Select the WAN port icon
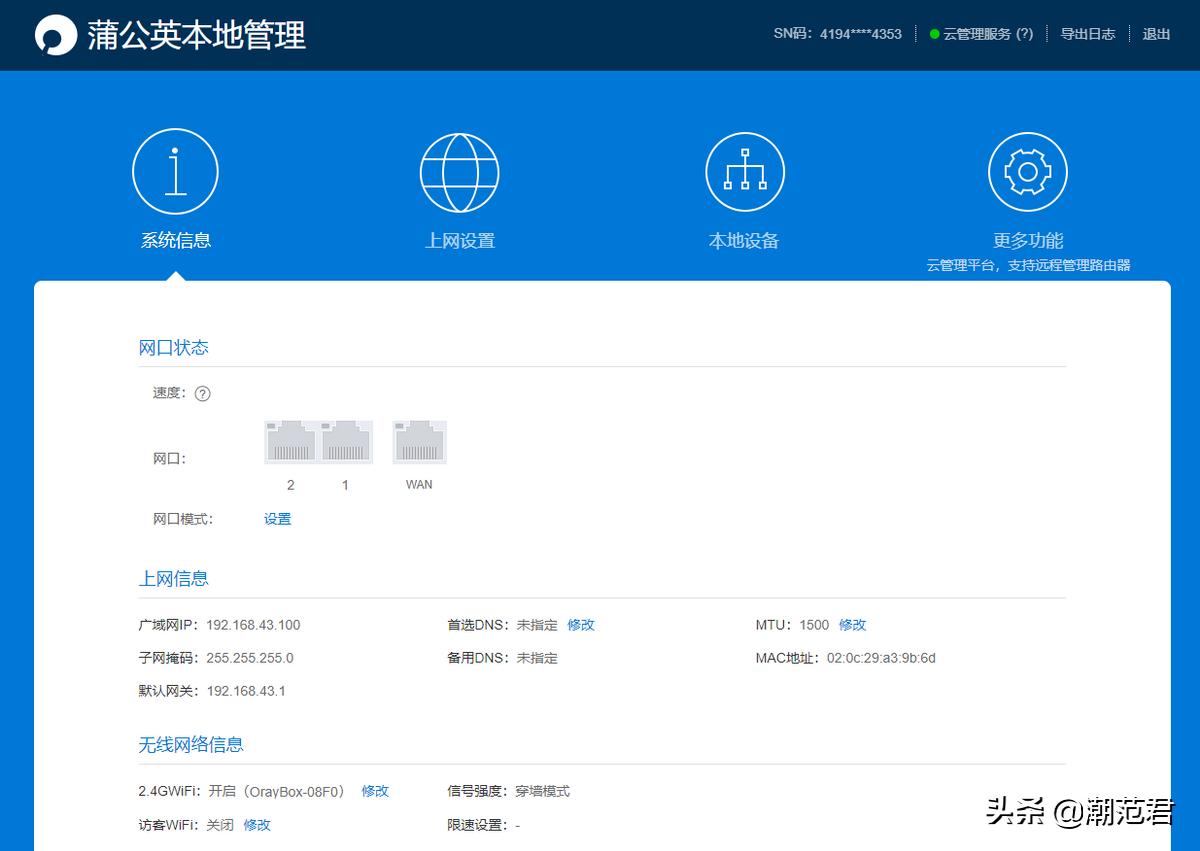 419,440
